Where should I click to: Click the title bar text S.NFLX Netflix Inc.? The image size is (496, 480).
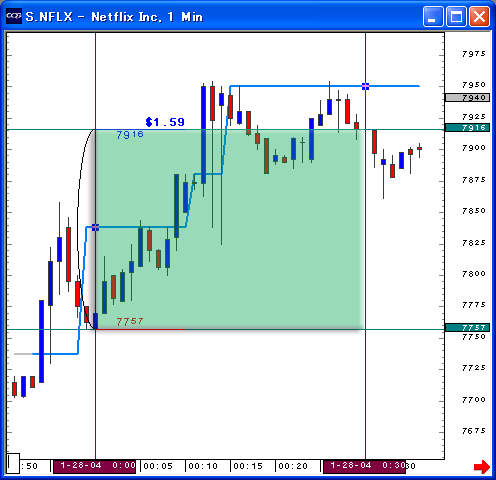(x=114, y=17)
